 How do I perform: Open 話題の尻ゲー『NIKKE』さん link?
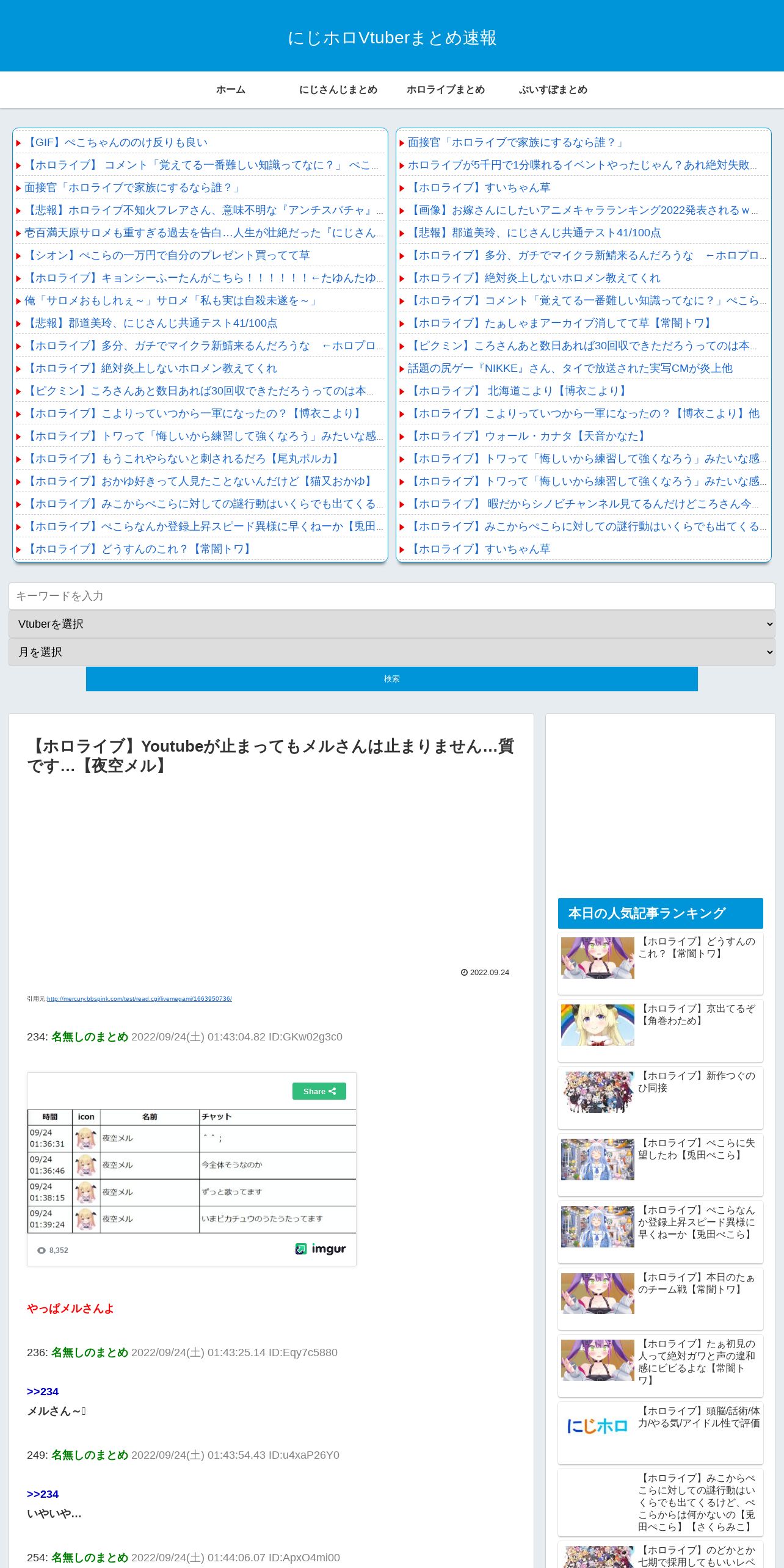click(x=570, y=368)
